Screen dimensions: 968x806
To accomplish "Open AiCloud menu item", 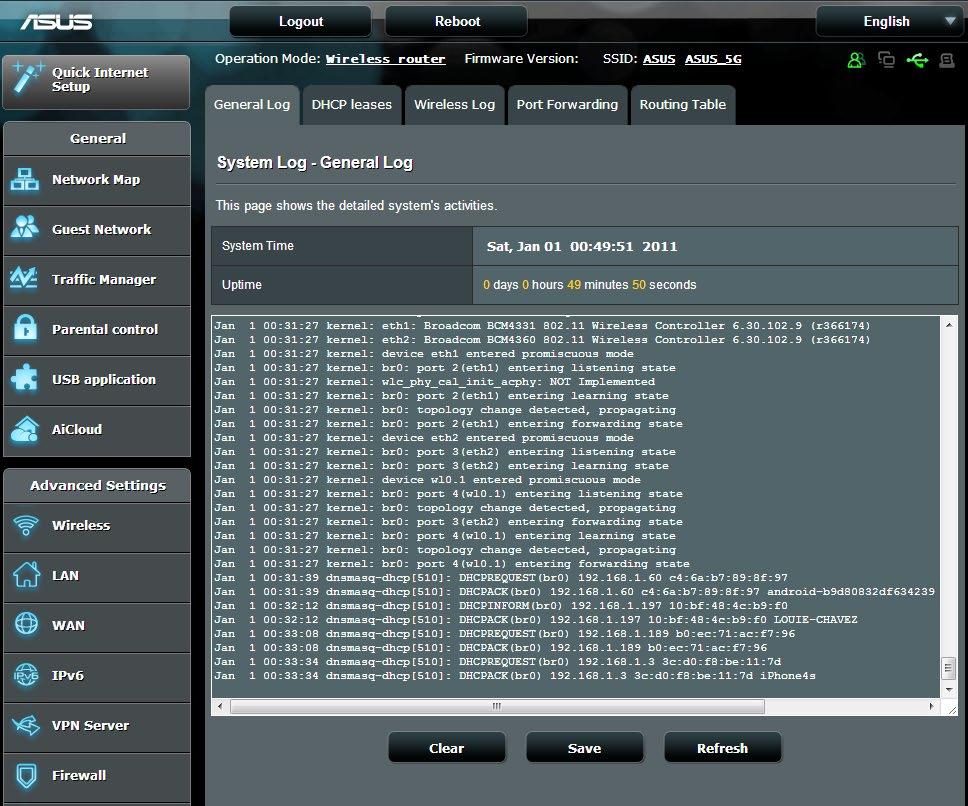I will click(x=97, y=430).
